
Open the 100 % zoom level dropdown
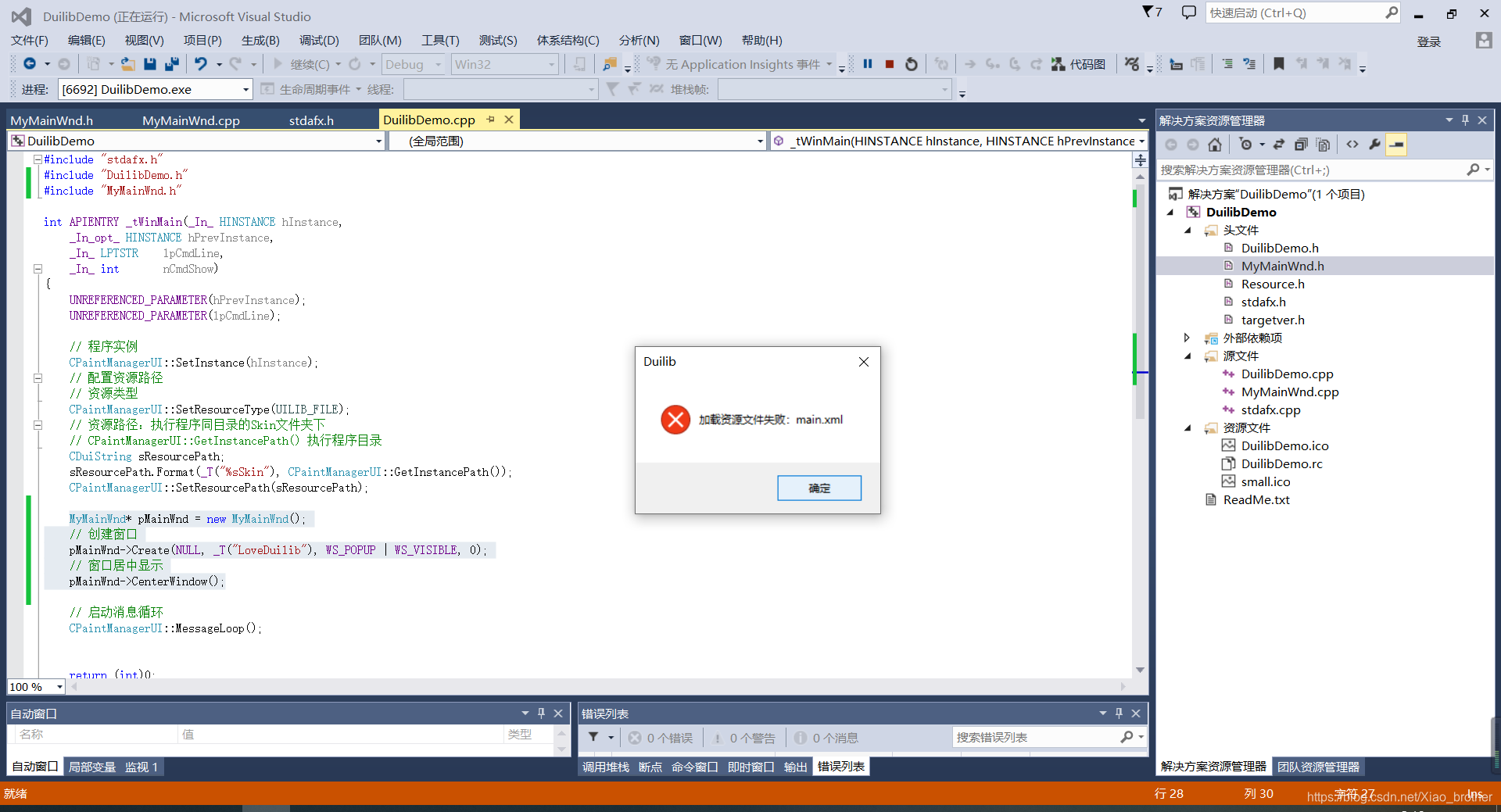coord(36,687)
